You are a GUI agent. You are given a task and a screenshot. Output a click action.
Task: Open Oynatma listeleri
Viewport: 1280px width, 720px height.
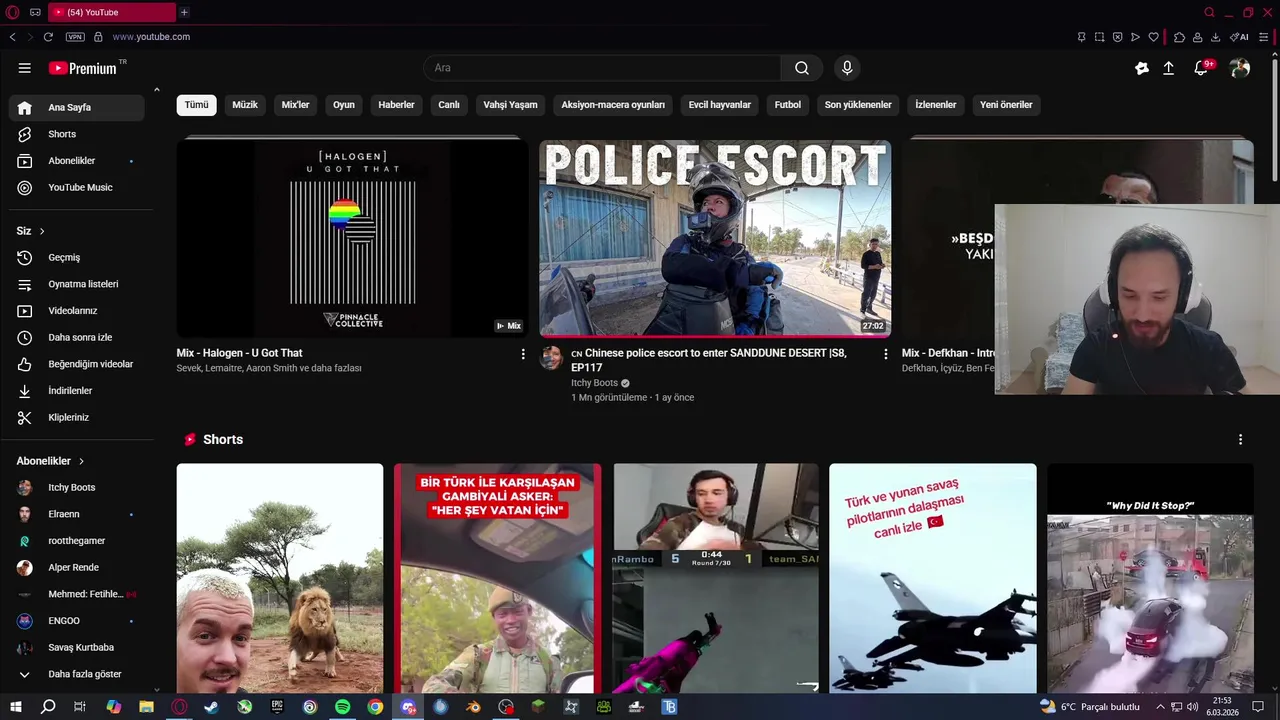tap(76, 284)
